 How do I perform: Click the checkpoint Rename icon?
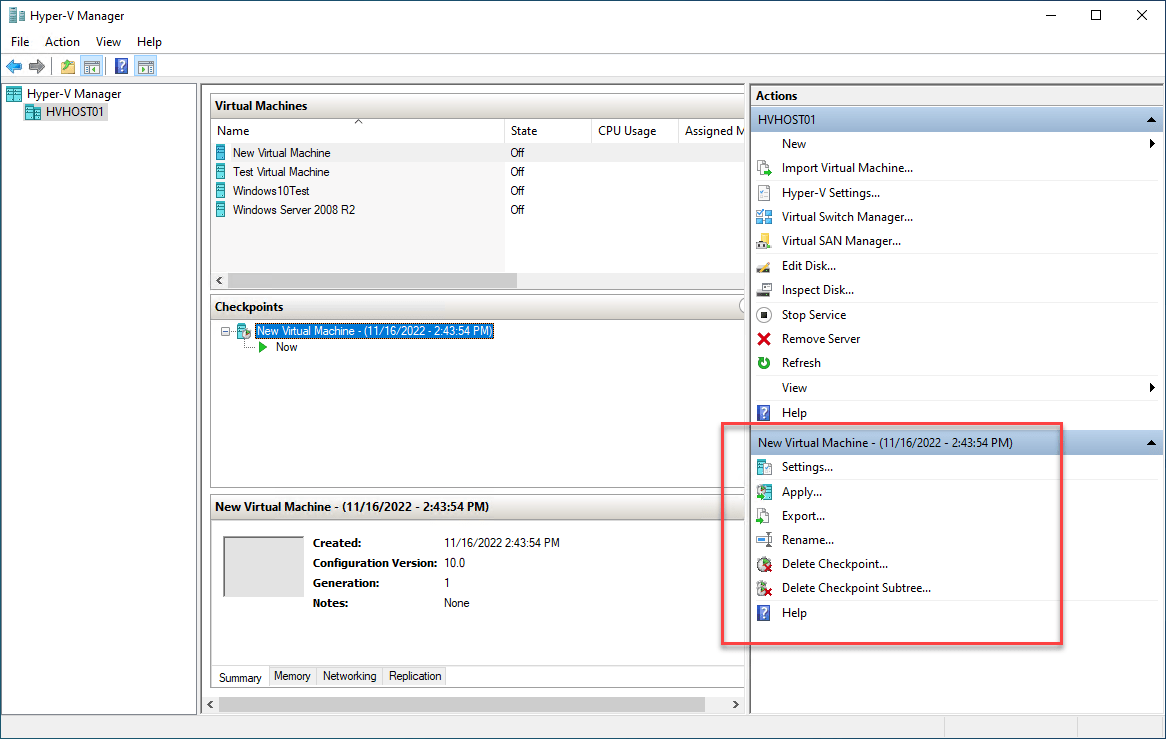pyautogui.click(x=764, y=540)
